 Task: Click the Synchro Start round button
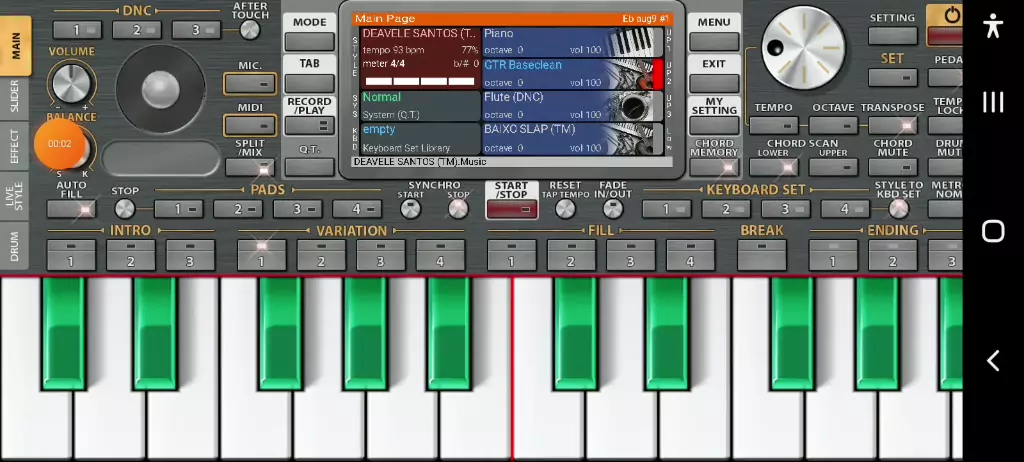point(411,209)
